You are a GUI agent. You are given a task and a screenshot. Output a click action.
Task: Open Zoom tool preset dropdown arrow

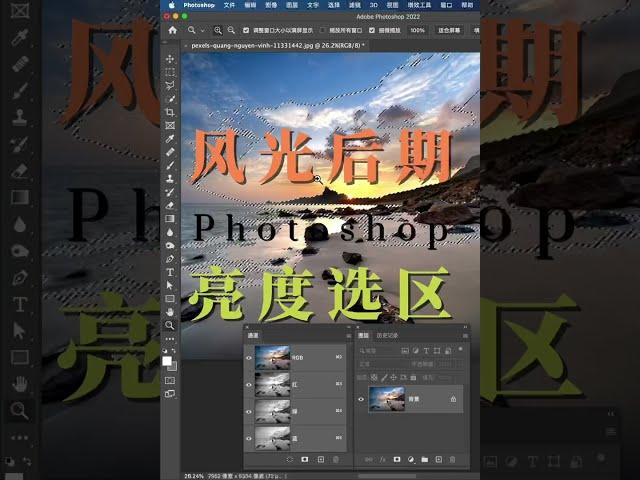tap(202, 30)
